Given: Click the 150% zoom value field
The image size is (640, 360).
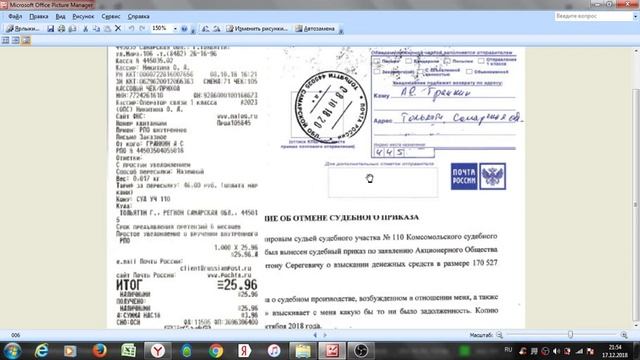Looking at the screenshot, I should click(x=161, y=29).
